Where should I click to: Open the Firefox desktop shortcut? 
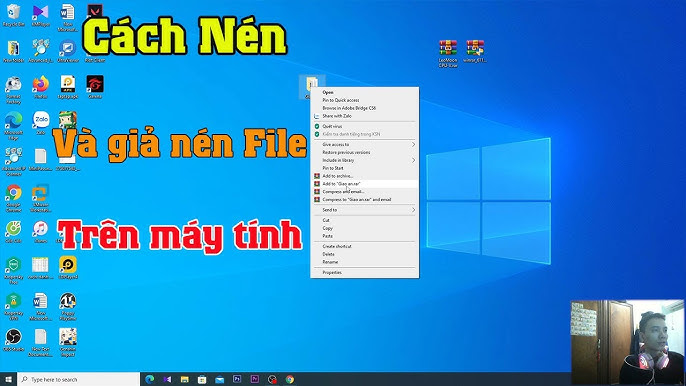pos(41,87)
